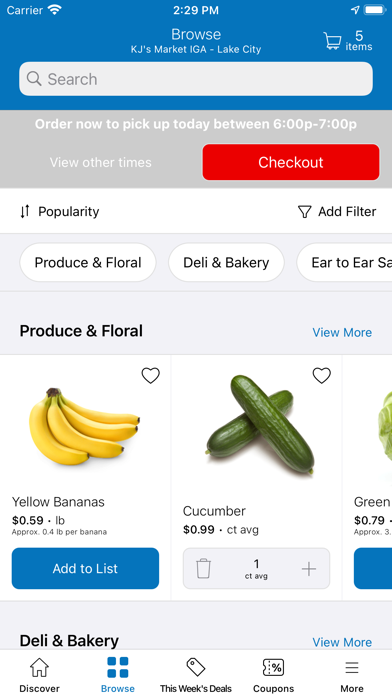Add Yellow Bananas to list
This screenshot has height=696, width=392.
pos(85,568)
